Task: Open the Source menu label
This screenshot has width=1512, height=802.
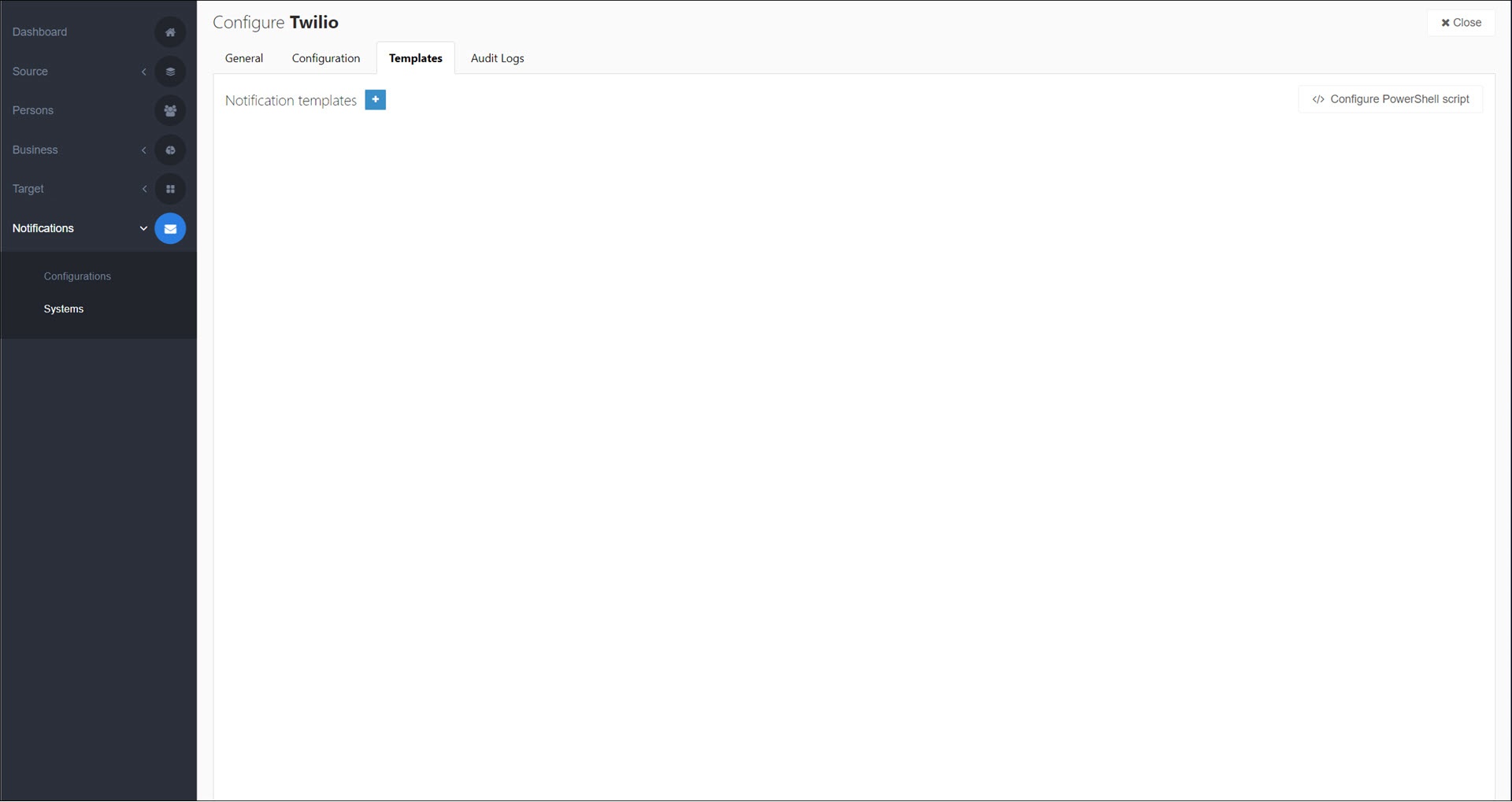Action: tap(30, 72)
